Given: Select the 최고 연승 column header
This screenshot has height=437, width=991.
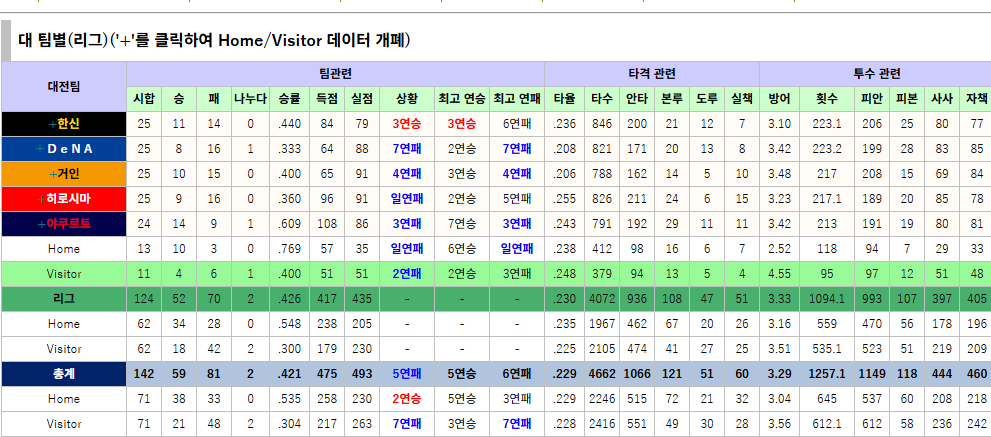Looking at the screenshot, I should tap(462, 99).
